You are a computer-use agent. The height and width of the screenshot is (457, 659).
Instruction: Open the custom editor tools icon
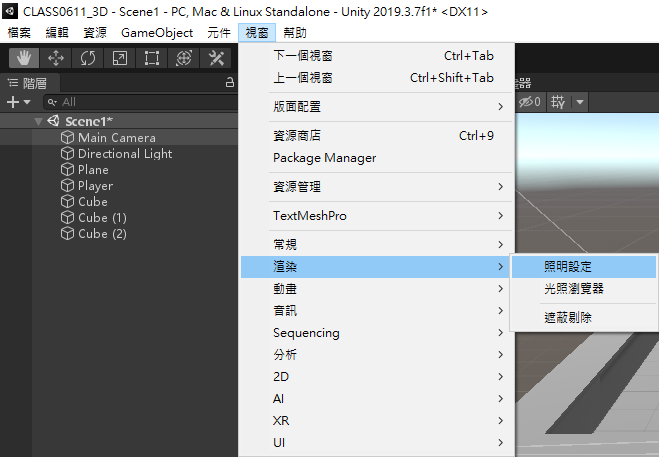(216, 59)
